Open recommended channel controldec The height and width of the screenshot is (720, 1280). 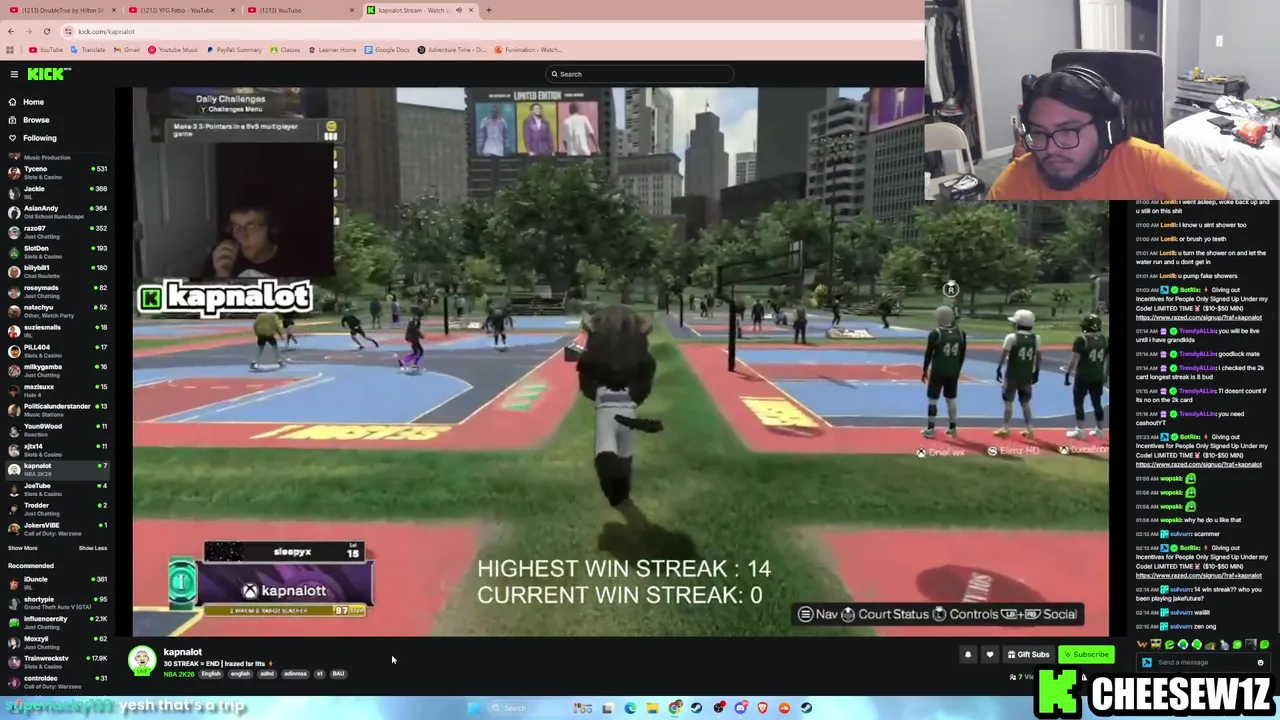click(x=56, y=682)
